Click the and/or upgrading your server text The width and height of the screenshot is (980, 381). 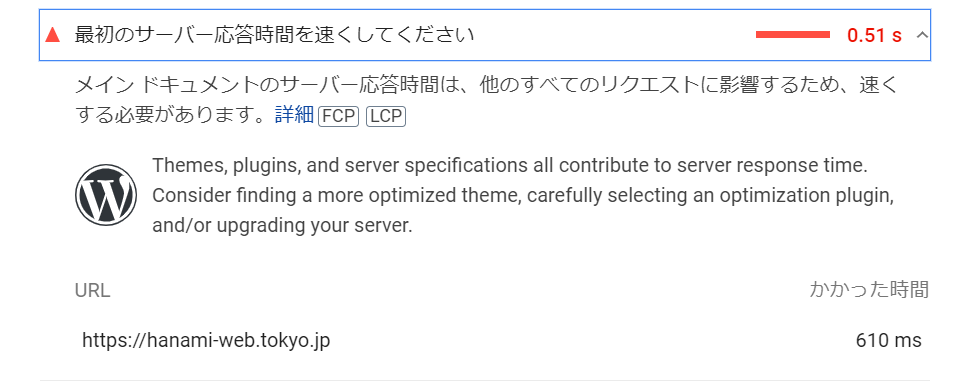click(x=282, y=225)
